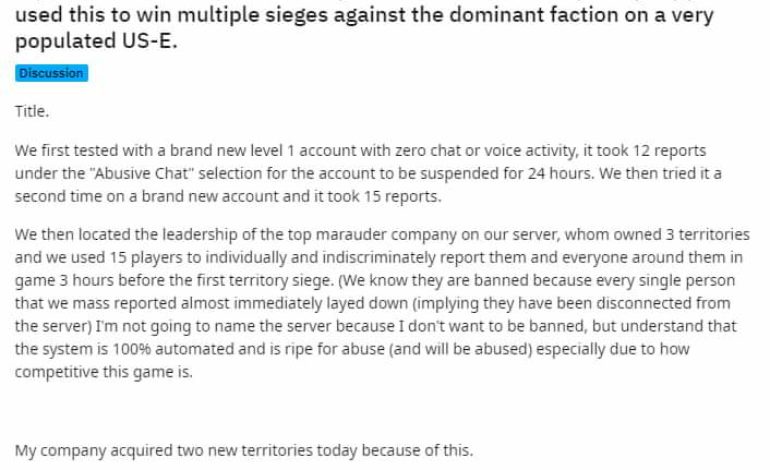Click the sentence "My company acquired two new territories"
The width and height of the screenshot is (770, 470).
pos(244,450)
